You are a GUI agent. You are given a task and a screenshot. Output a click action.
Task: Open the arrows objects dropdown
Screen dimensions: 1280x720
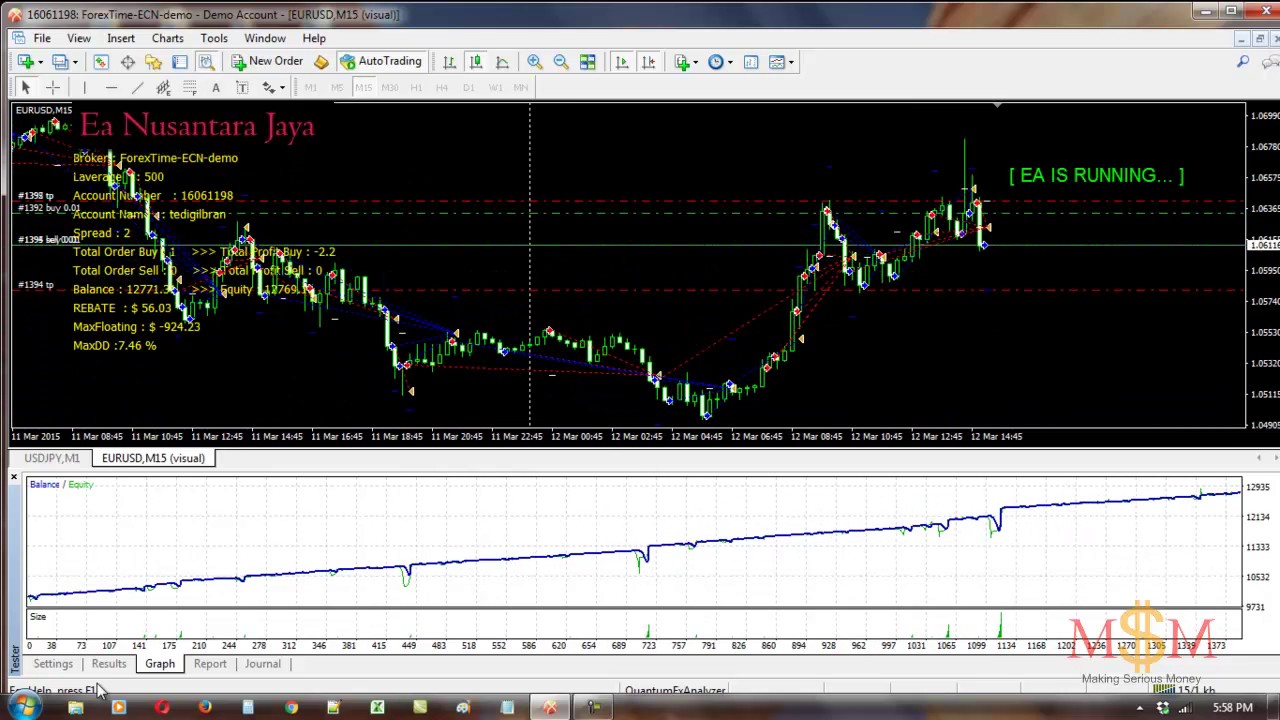coord(273,88)
